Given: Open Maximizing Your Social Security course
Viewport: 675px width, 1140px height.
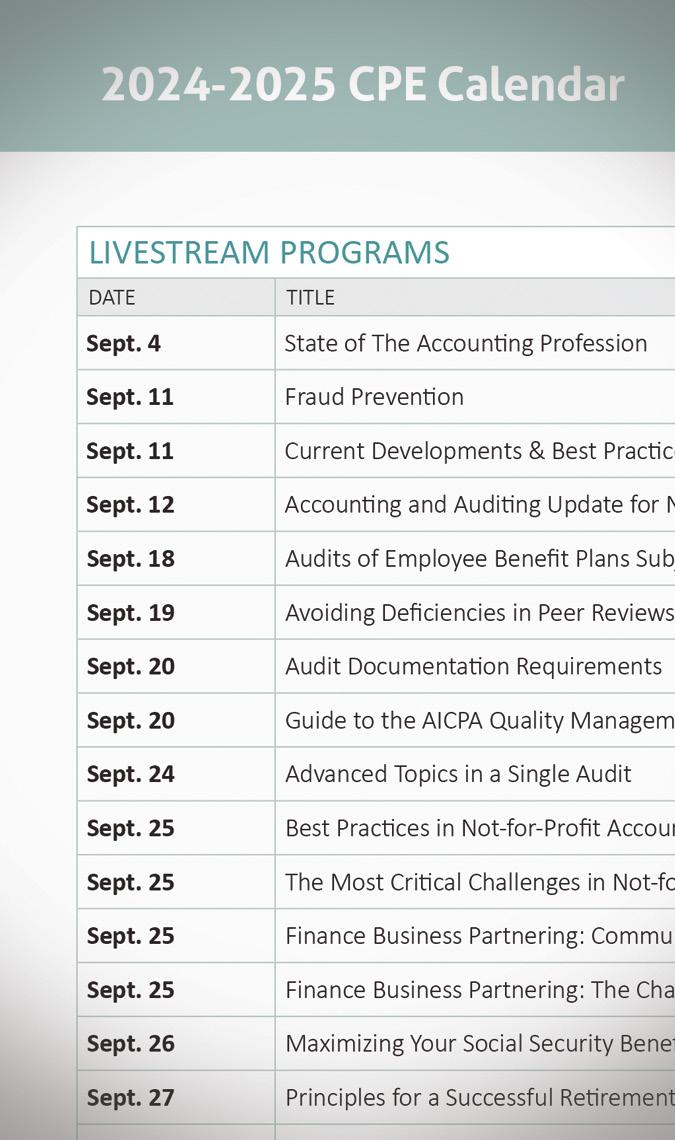Looking at the screenshot, I should click(x=478, y=1044).
